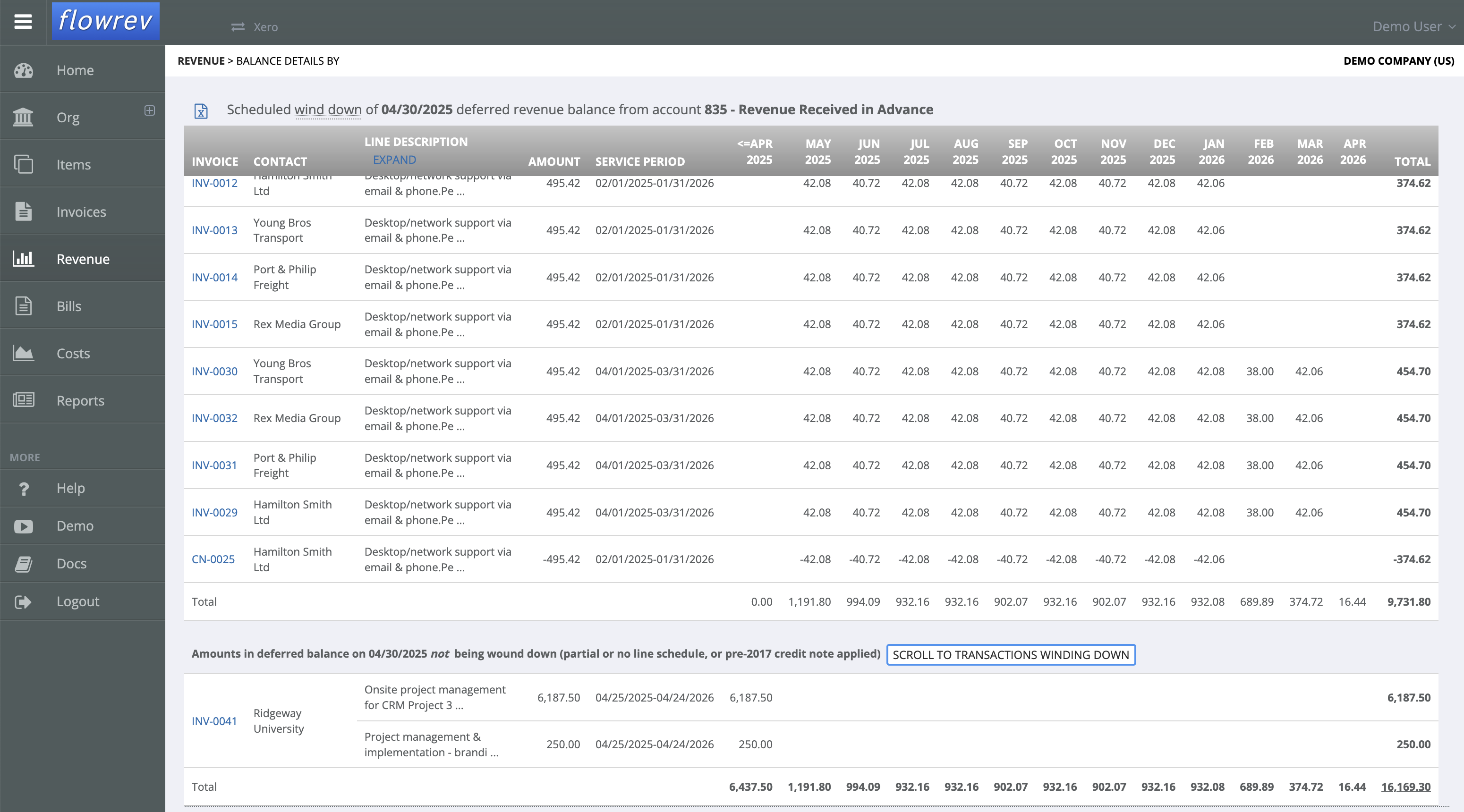The height and width of the screenshot is (812, 1464).
Task: Toggle the hamburger menu icon
Action: [23, 22]
